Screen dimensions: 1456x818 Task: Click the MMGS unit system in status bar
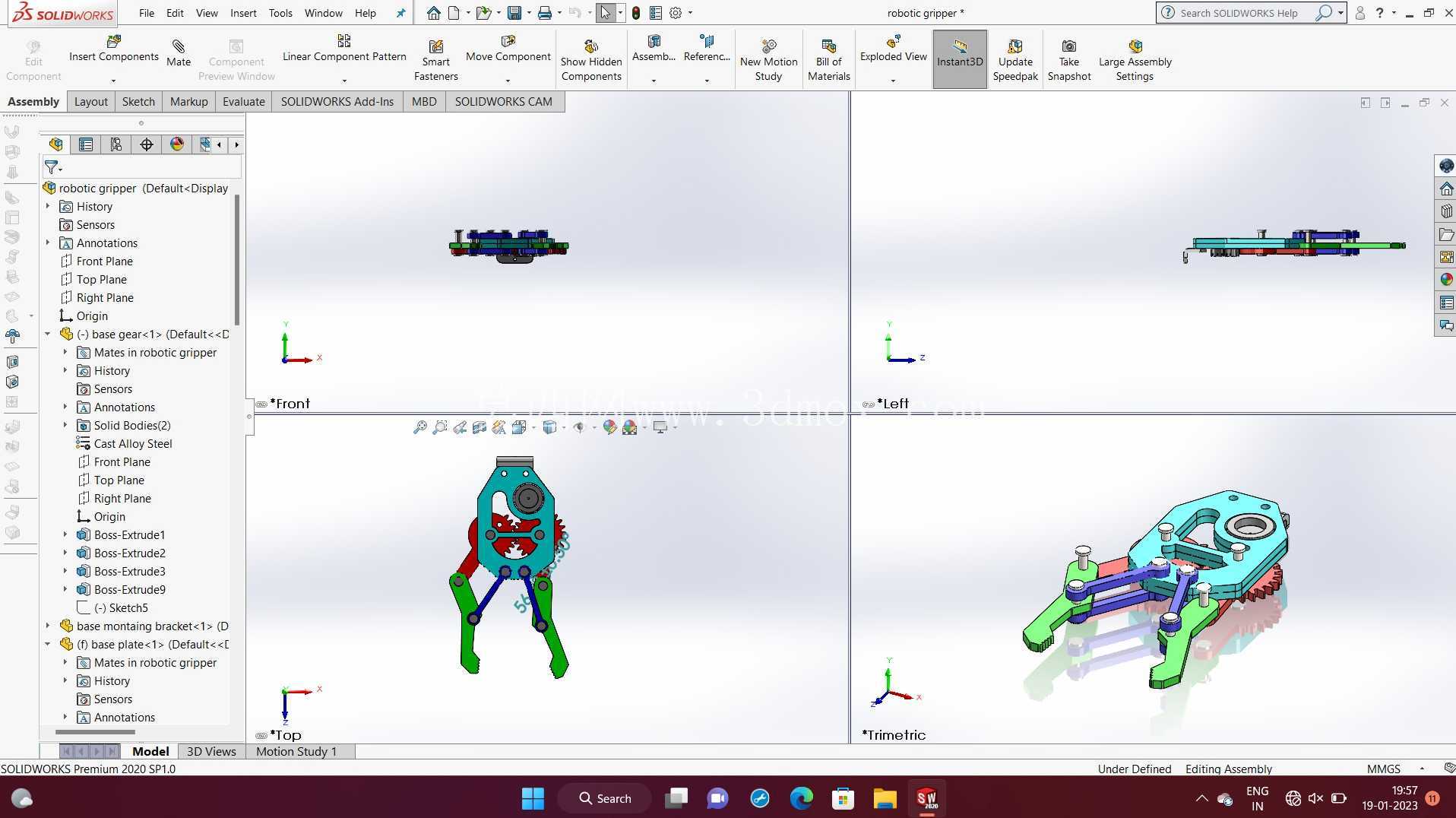point(1383,769)
